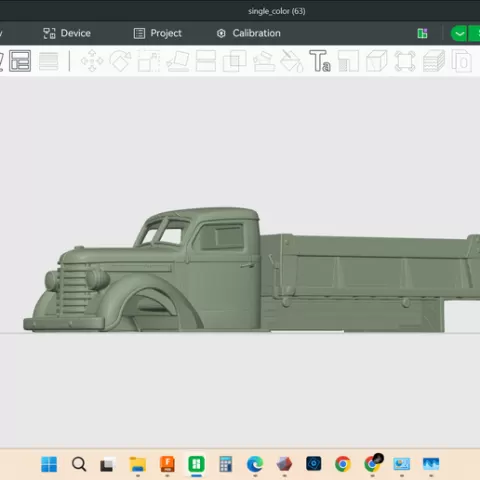
Task: Select the variable layer height lines icon
Action: point(49,61)
